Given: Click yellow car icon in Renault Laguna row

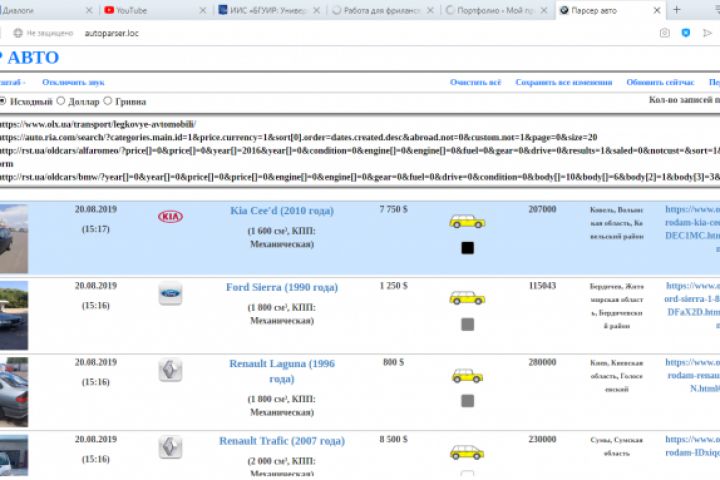Looking at the screenshot, I should pos(467,376).
